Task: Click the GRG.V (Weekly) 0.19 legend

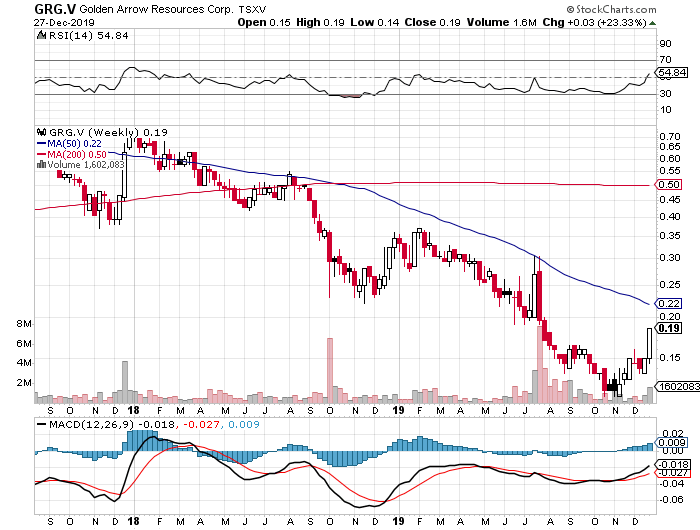Action: click(x=108, y=132)
